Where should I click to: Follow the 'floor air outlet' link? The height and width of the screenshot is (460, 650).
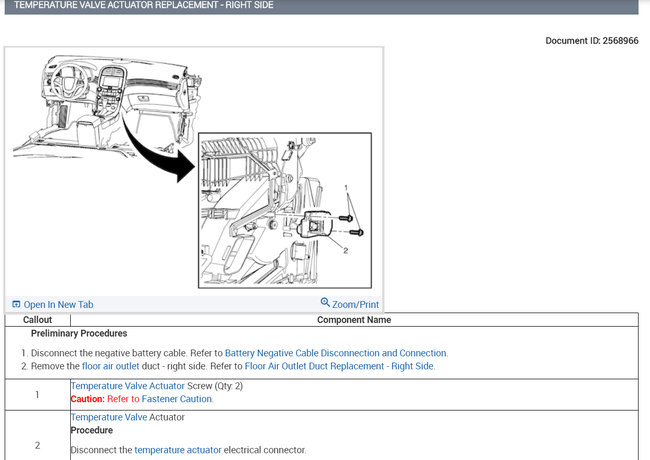click(x=111, y=366)
